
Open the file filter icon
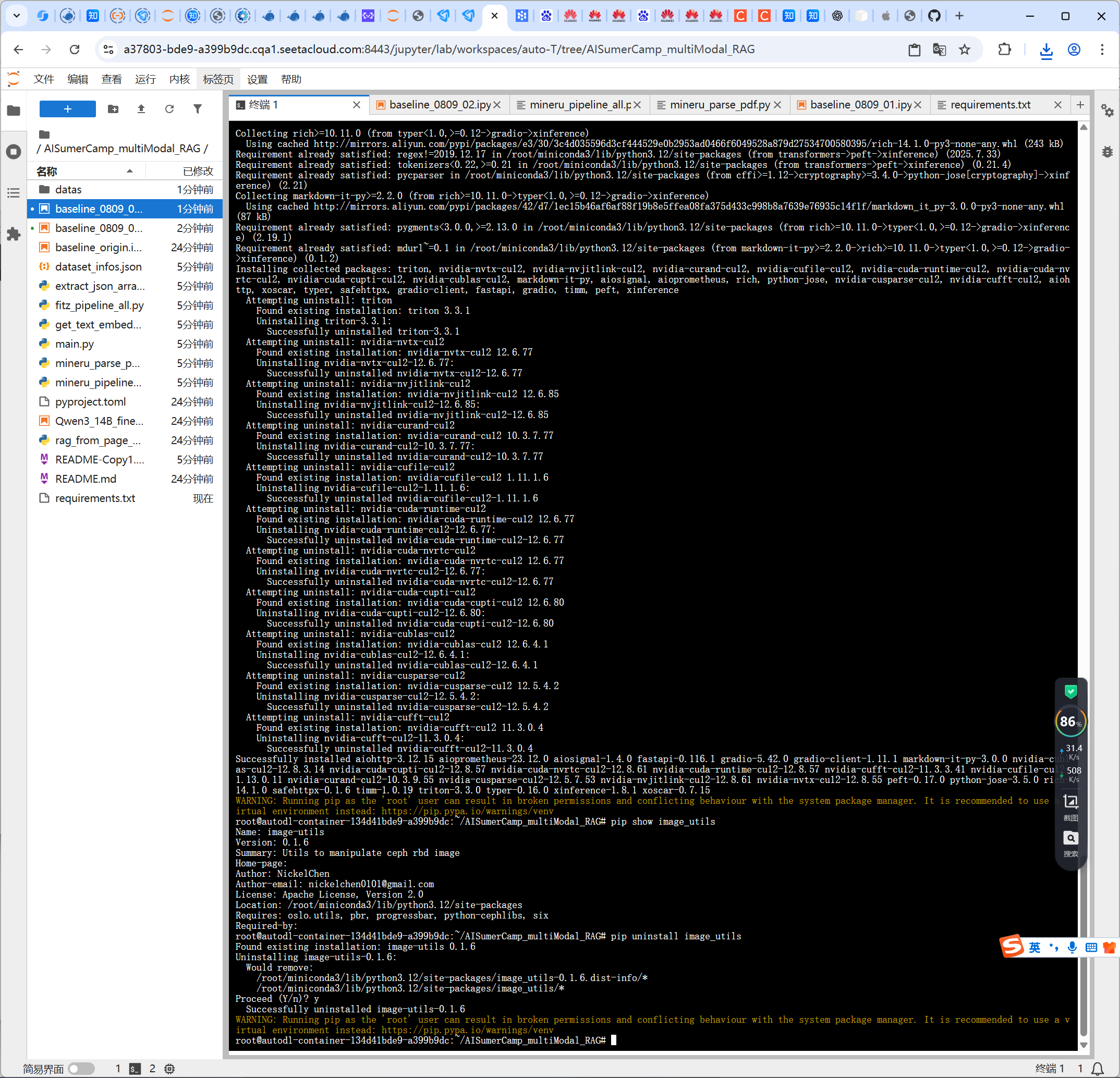[x=197, y=108]
